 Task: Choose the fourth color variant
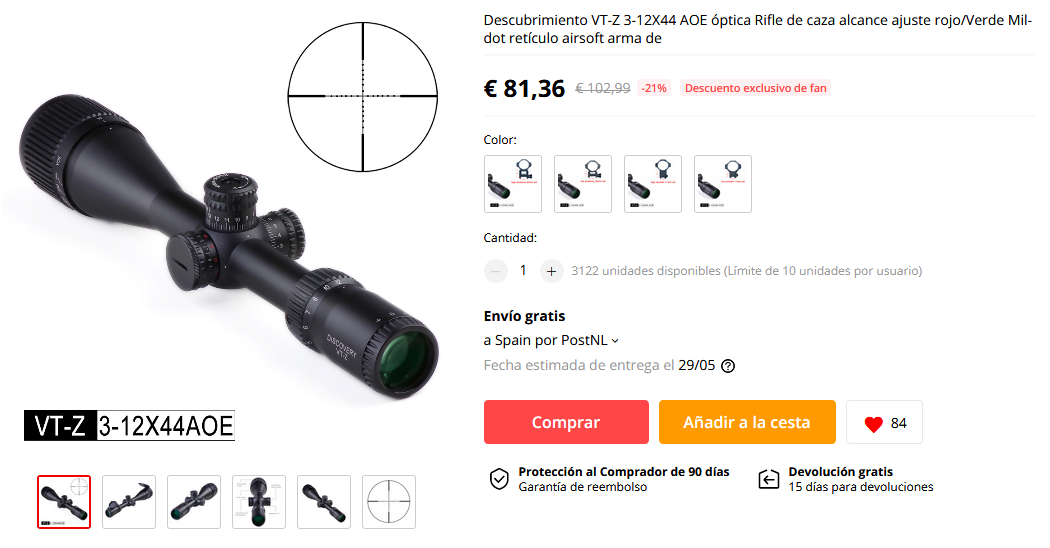[x=723, y=184]
